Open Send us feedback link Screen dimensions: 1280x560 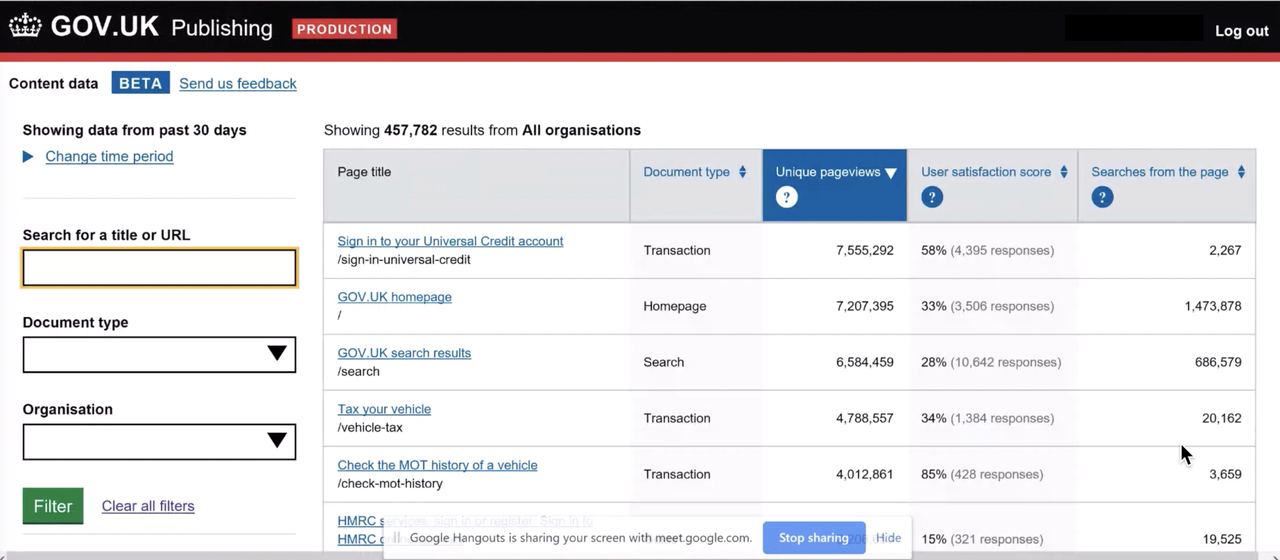click(238, 83)
